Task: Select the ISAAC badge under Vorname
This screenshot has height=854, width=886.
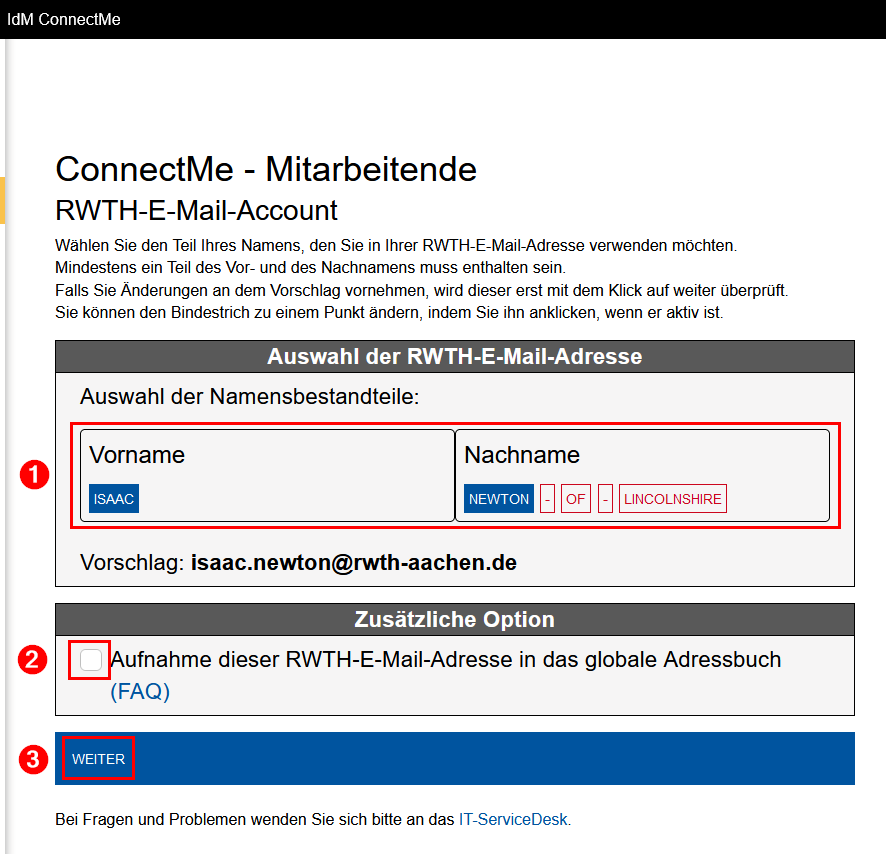Action: [113, 497]
